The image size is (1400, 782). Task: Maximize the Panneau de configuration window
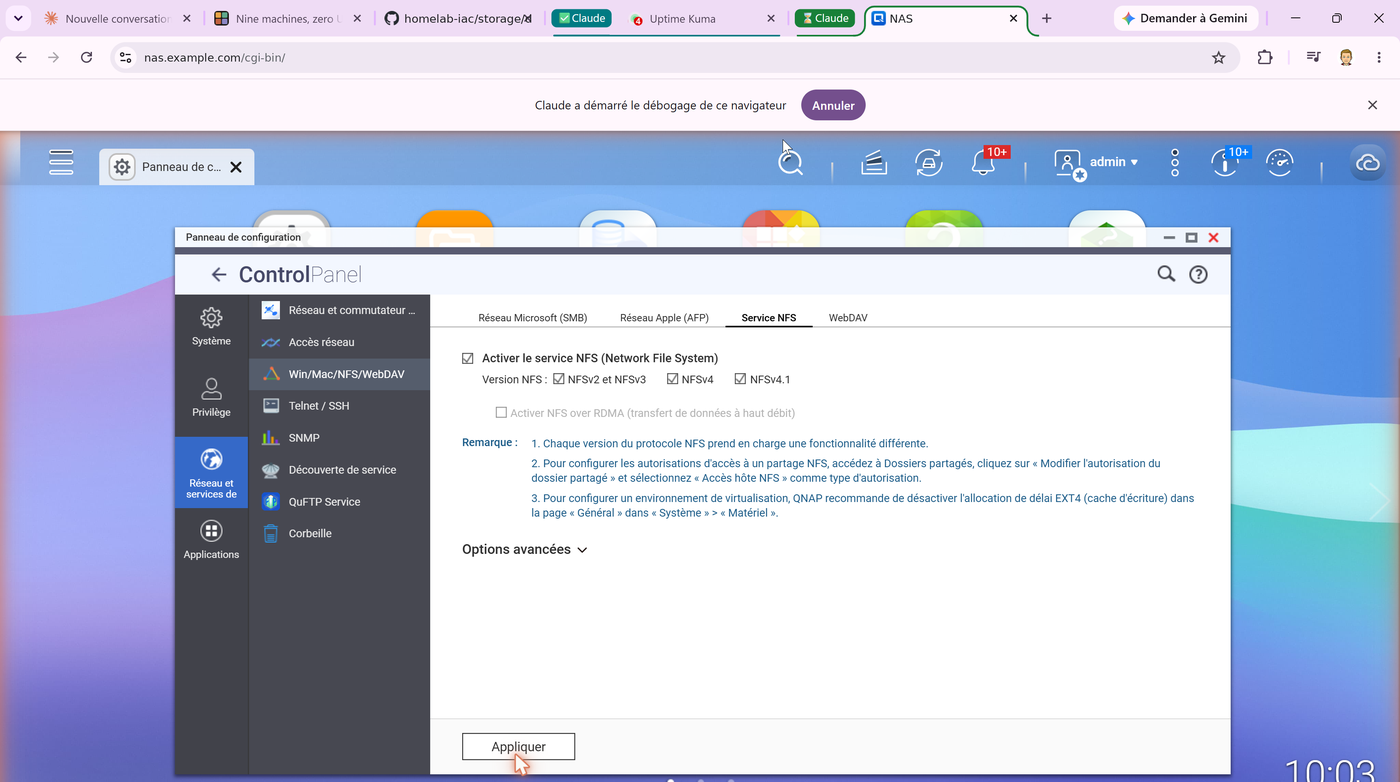tap(1191, 238)
